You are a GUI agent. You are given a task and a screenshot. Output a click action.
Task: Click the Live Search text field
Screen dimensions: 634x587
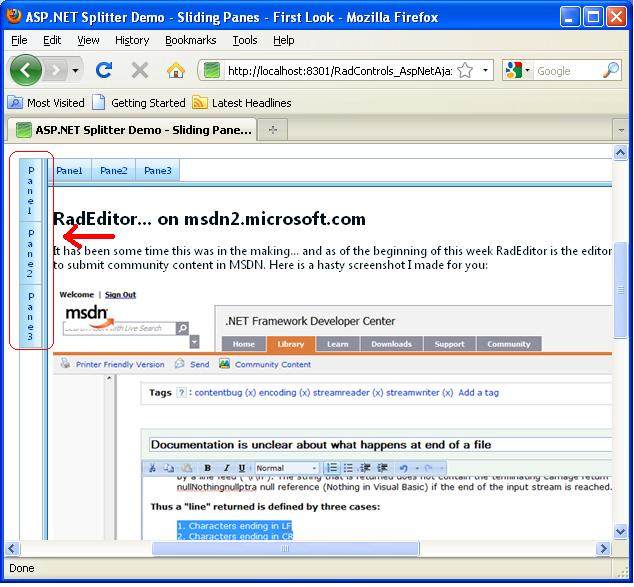coord(120,328)
